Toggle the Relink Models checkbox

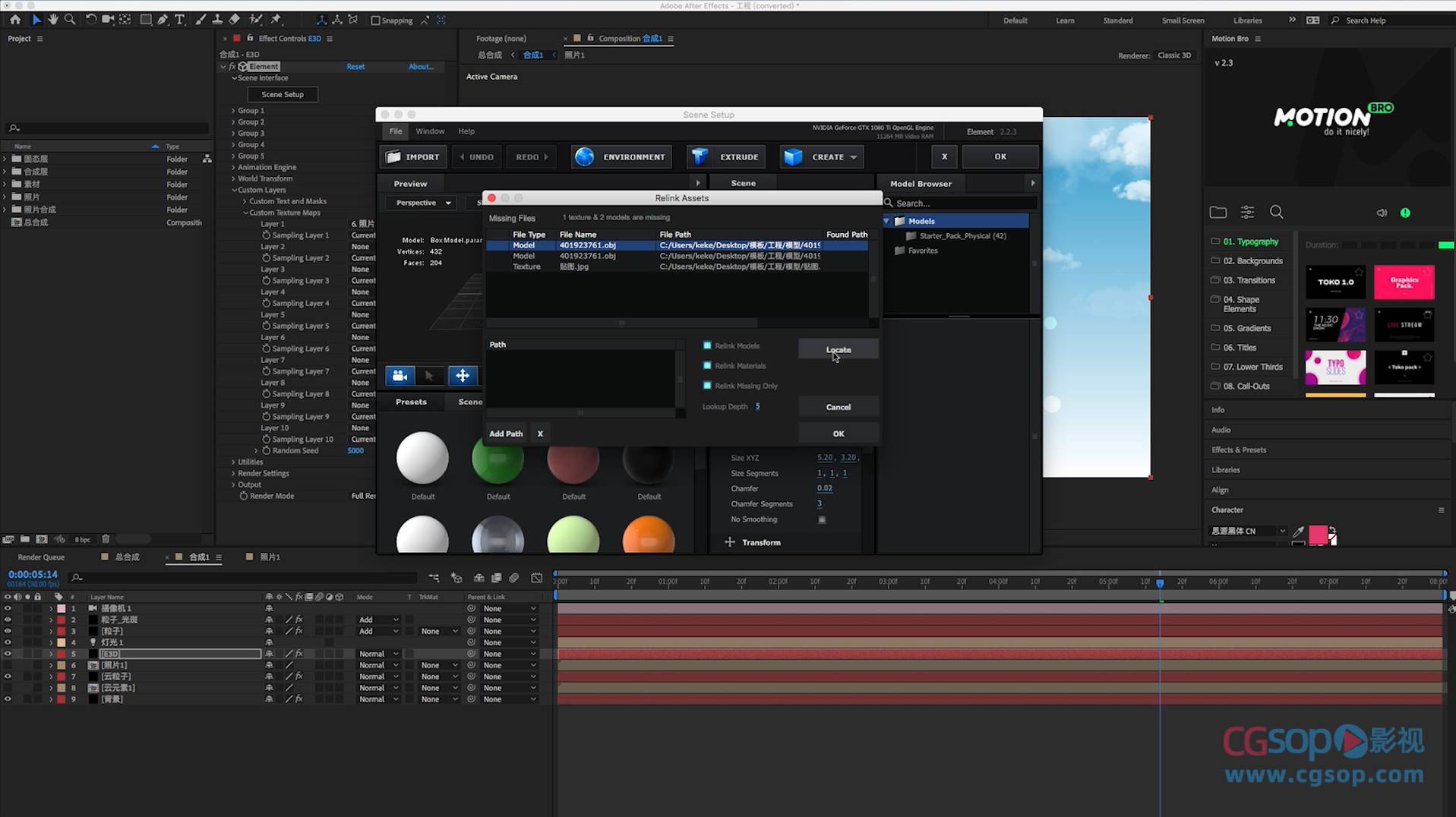coord(707,345)
